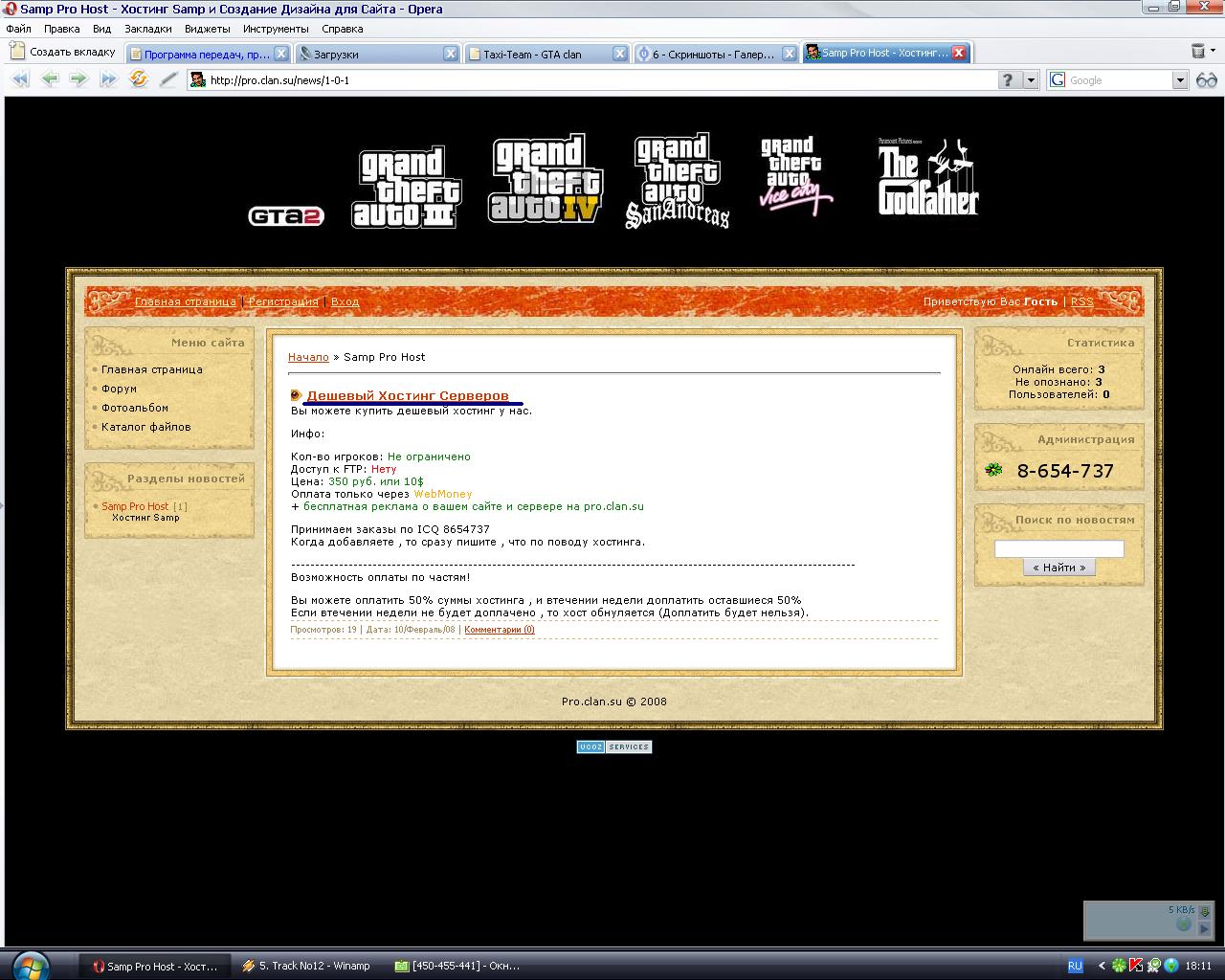
Task: Click the site favicon in the address bar
Action: click(x=198, y=80)
